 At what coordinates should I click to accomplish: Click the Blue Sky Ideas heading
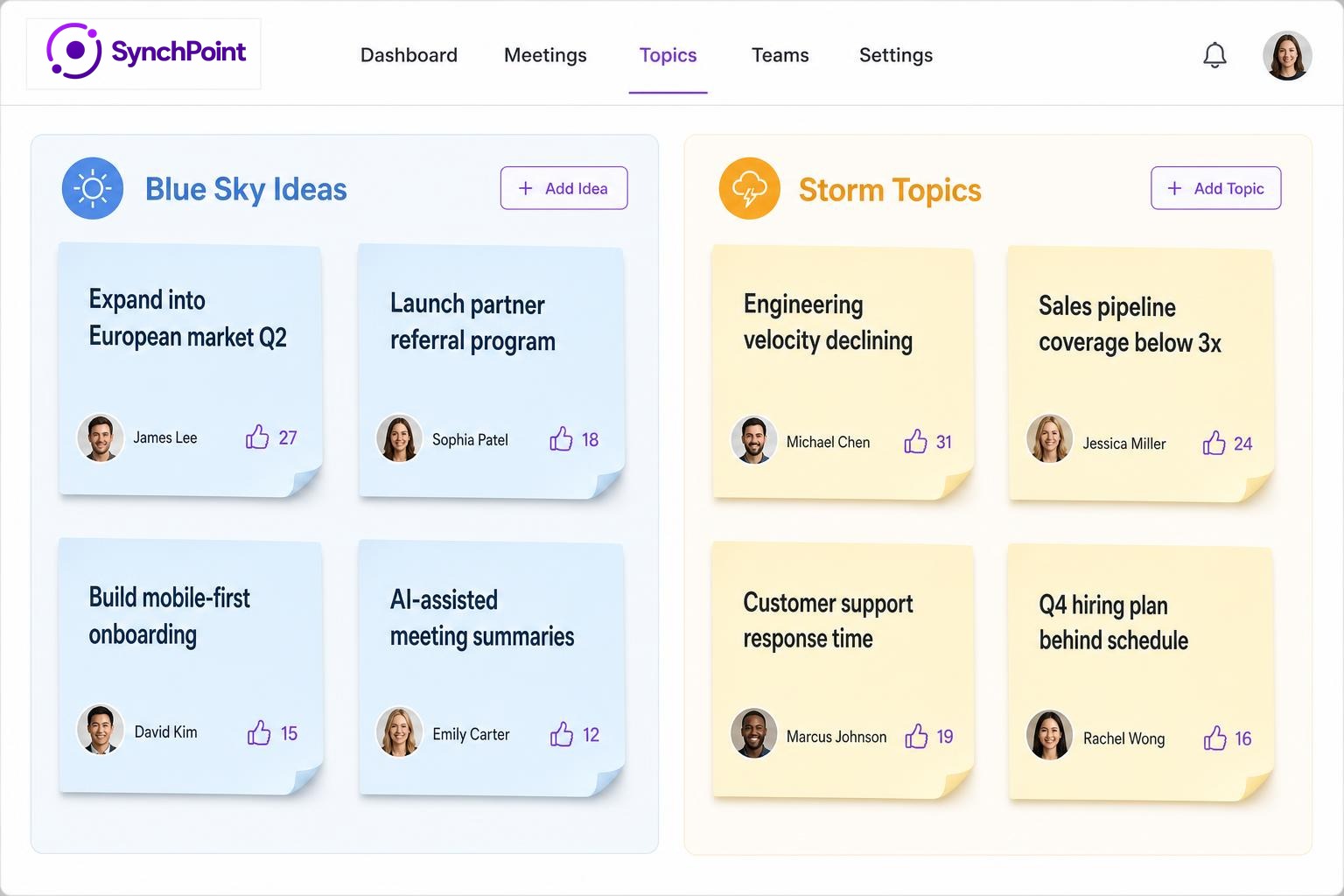tap(246, 189)
